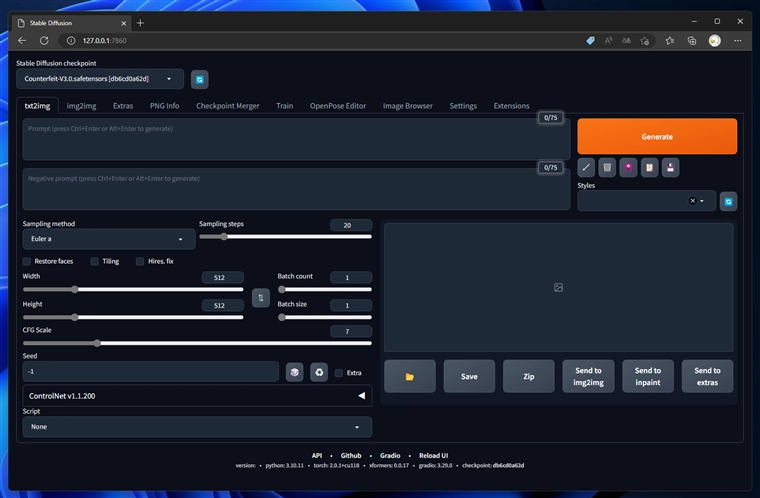The image size is (760, 498).
Task: Go to the Train tab
Action: coord(285,106)
